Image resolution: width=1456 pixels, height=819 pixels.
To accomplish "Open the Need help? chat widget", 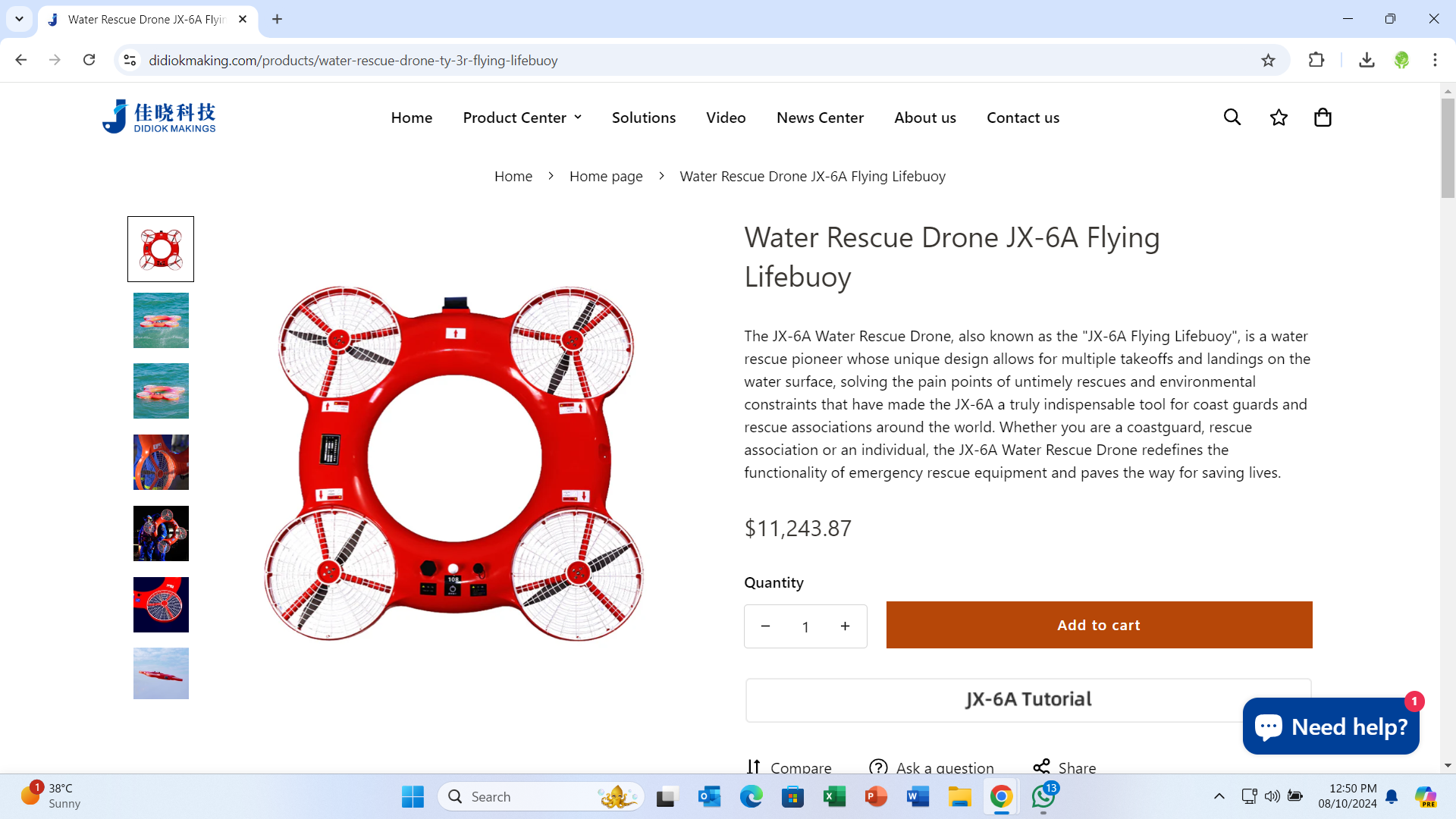I will pos(1331,726).
